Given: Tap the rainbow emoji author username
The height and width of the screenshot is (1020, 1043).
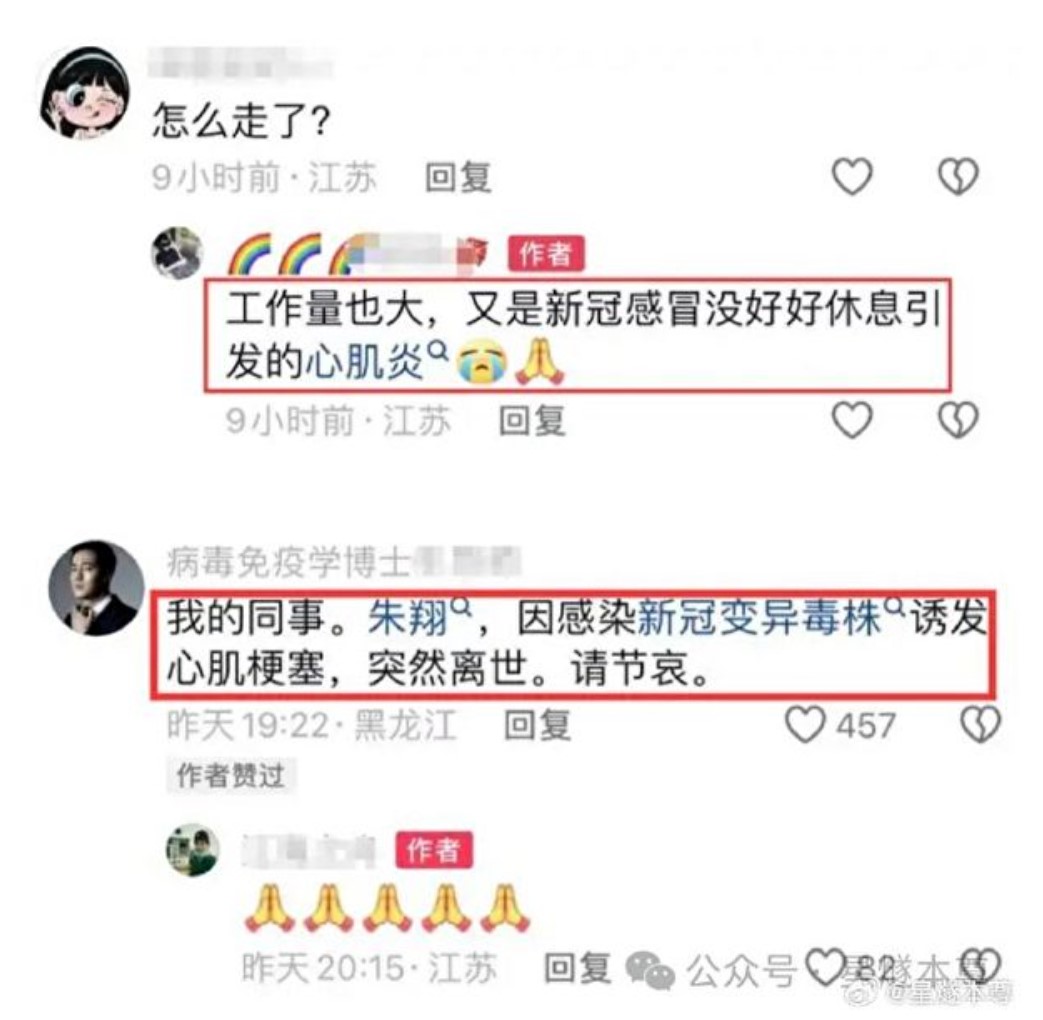Looking at the screenshot, I should coord(358,254).
